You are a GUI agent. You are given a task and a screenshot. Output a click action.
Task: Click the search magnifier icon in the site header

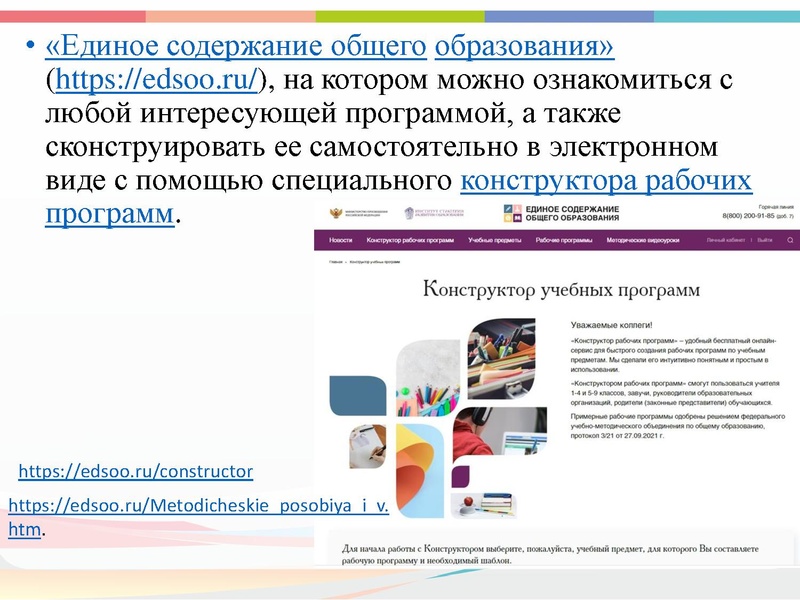(789, 241)
